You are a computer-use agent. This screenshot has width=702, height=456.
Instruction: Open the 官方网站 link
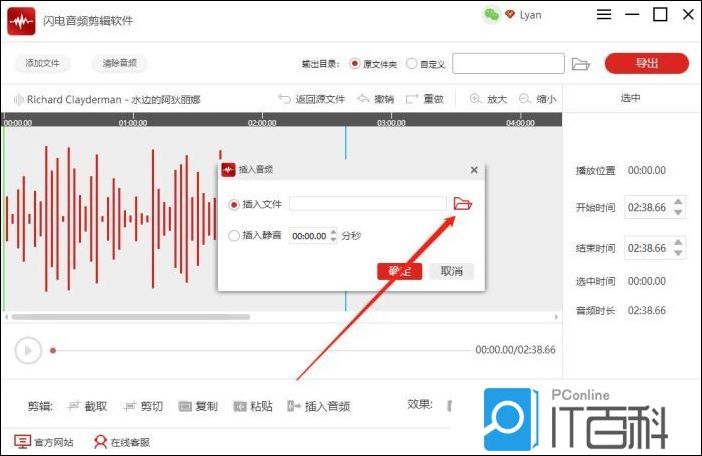click(x=43, y=442)
